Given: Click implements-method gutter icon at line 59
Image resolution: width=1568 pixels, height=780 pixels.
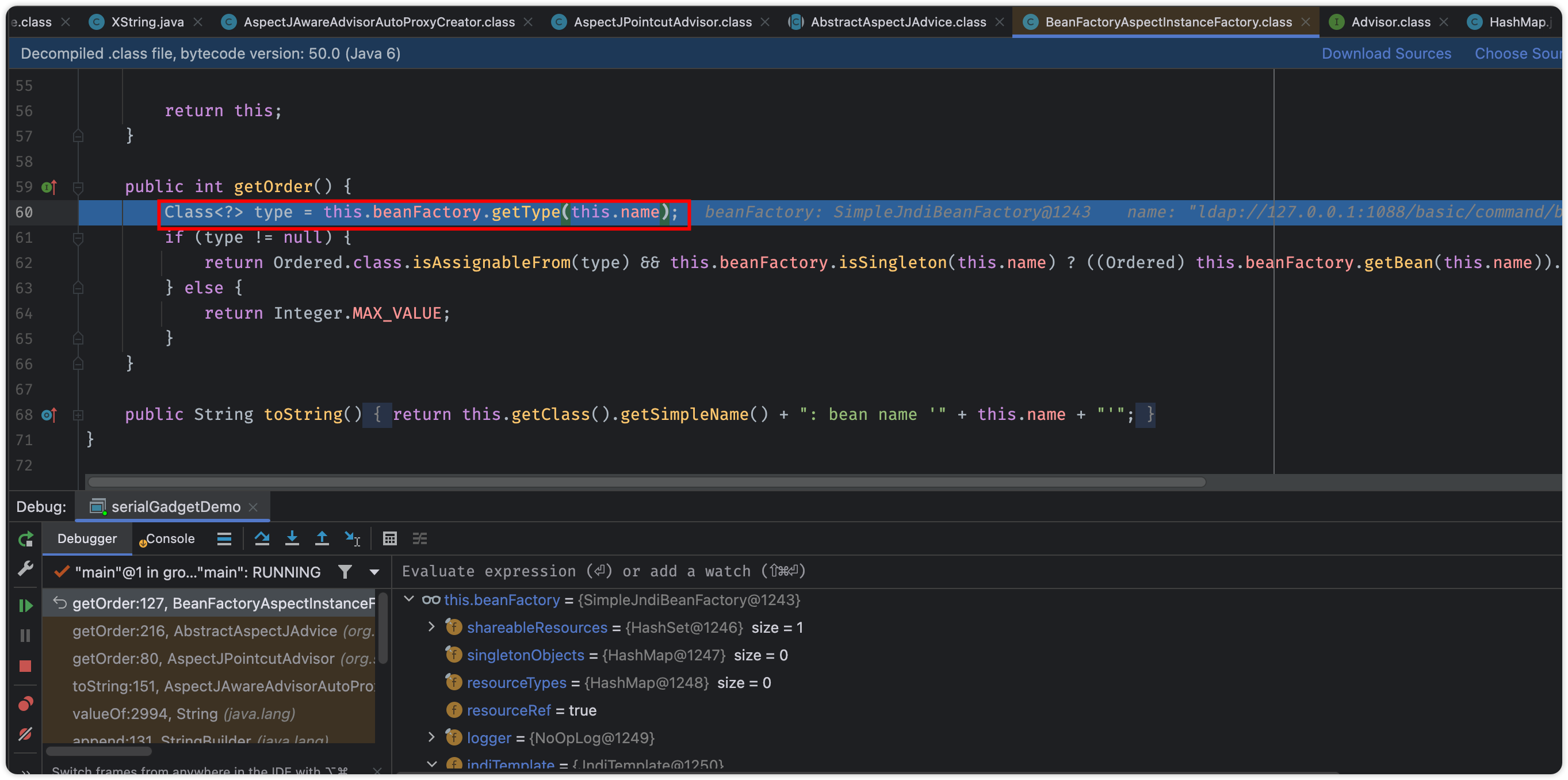Looking at the screenshot, I should pyautogui.click(x=49, y=187).
